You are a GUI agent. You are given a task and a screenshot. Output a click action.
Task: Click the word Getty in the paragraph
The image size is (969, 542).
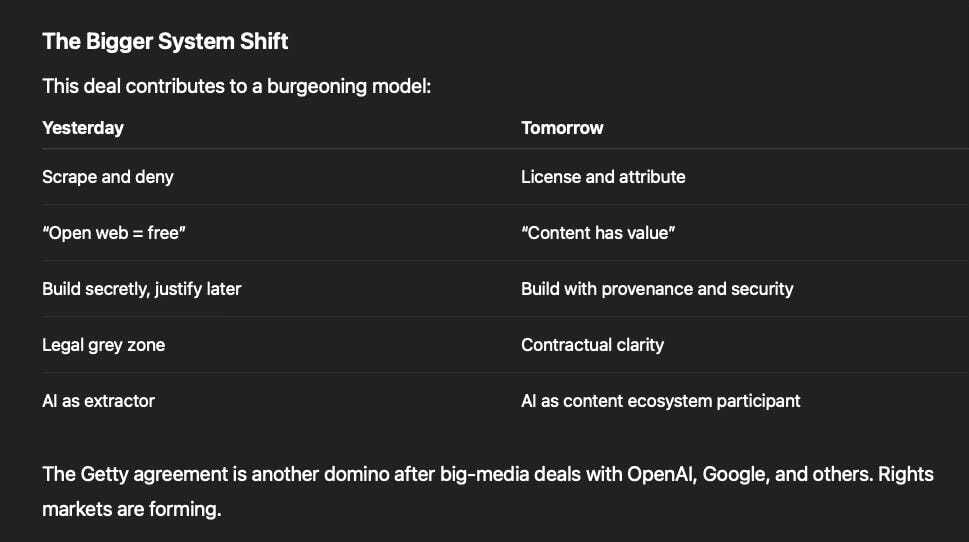[104, 475]
